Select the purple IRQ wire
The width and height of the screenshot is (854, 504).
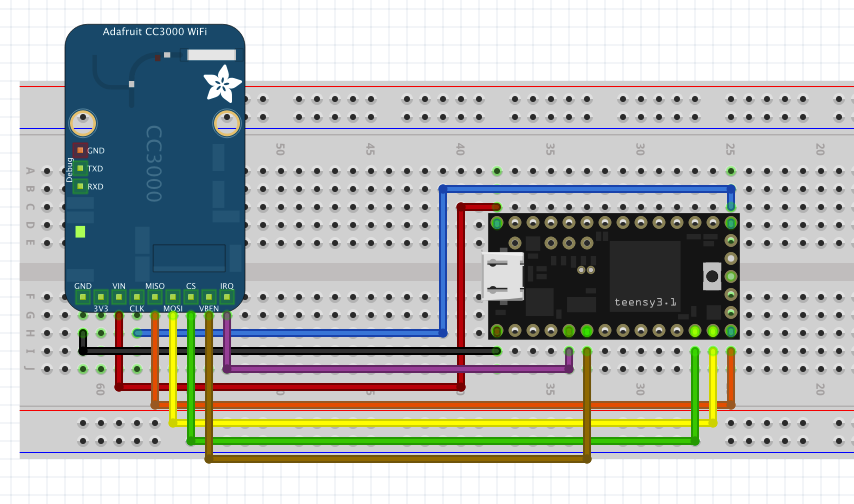pos(398,369)
